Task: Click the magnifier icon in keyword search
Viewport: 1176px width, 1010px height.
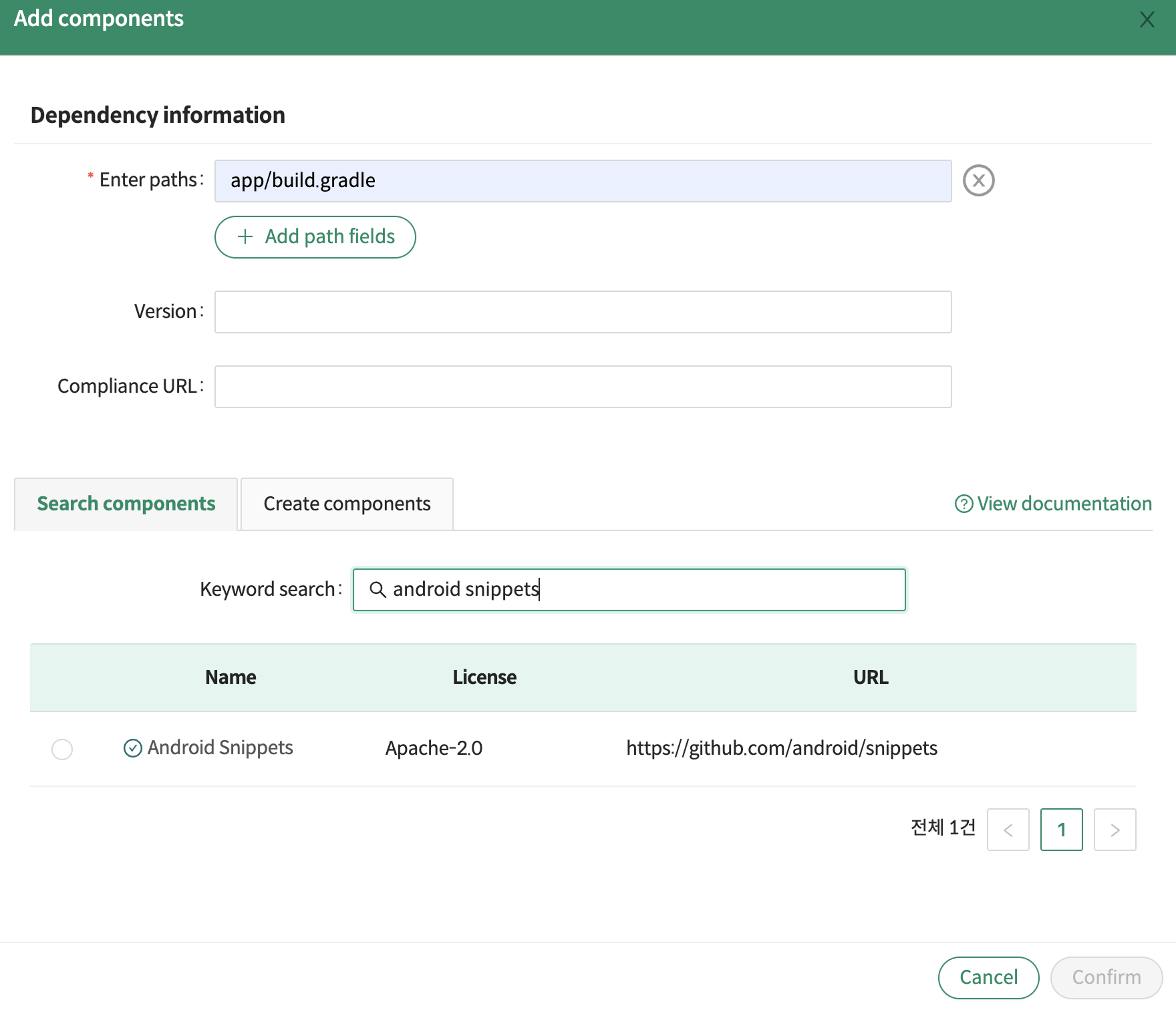Action: click(378, 589)
